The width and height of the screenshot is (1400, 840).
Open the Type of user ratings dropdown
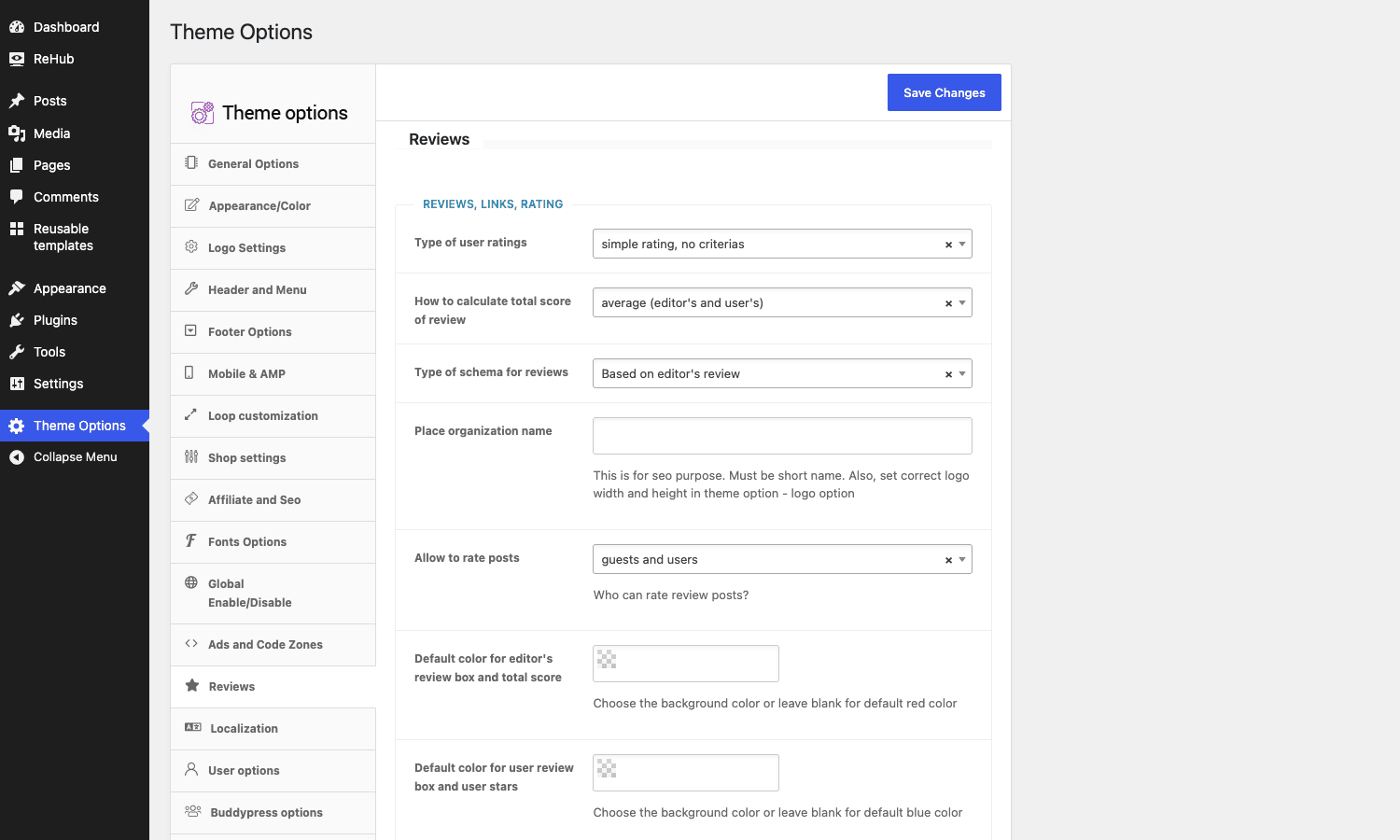(782, 244)
